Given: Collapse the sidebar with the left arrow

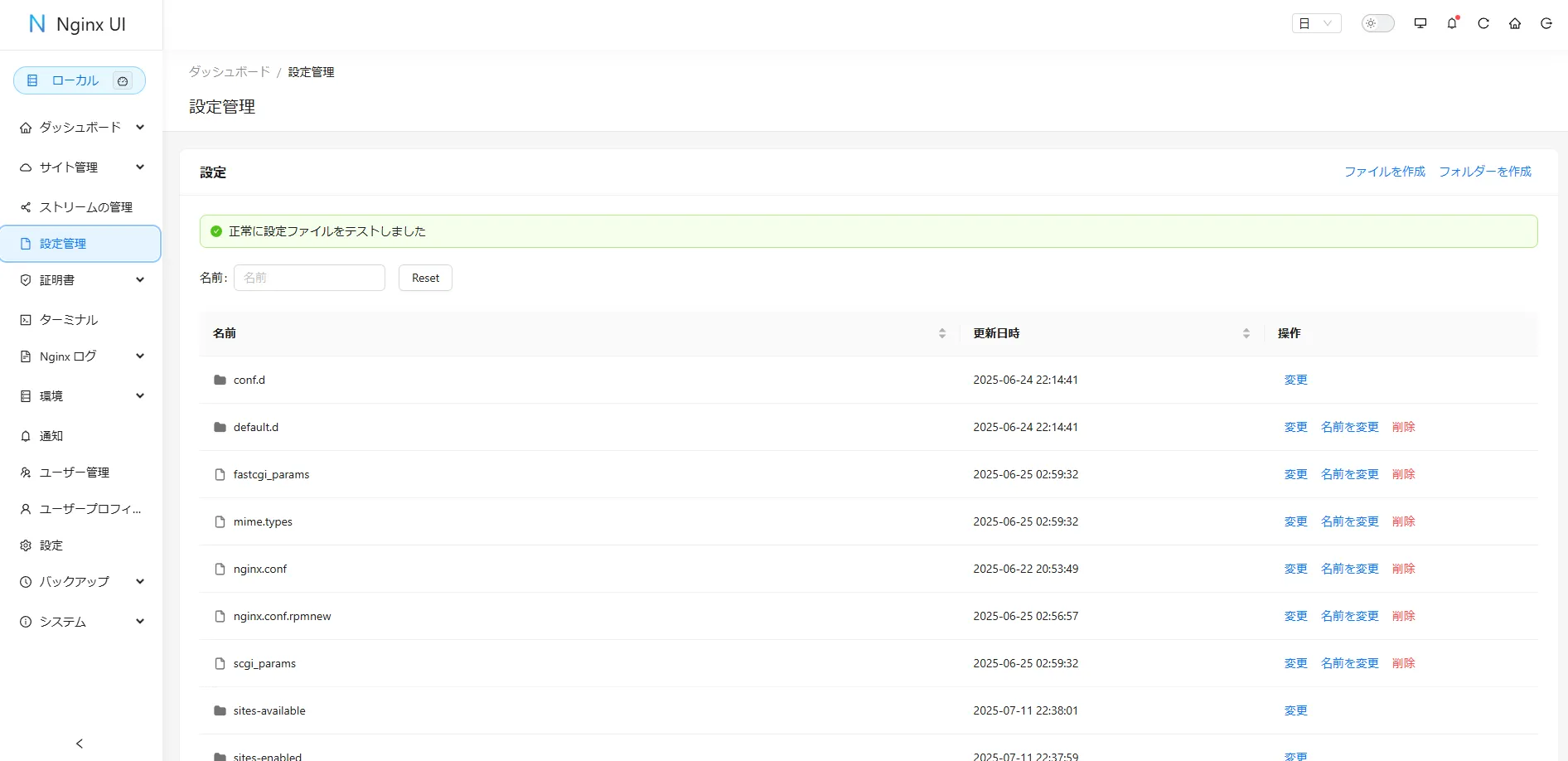Looking at the screenshot, I should point(80,744).
